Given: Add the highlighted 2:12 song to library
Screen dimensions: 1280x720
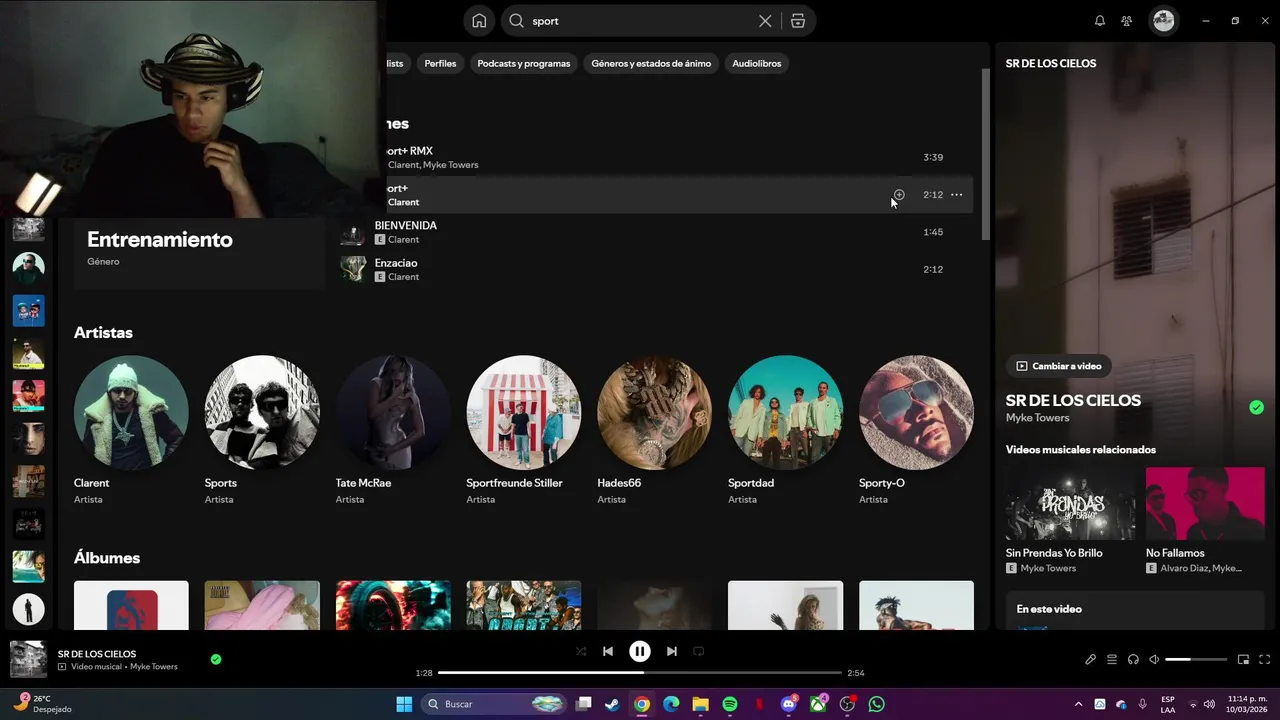Looking at the screenshot, I should 899,195.
